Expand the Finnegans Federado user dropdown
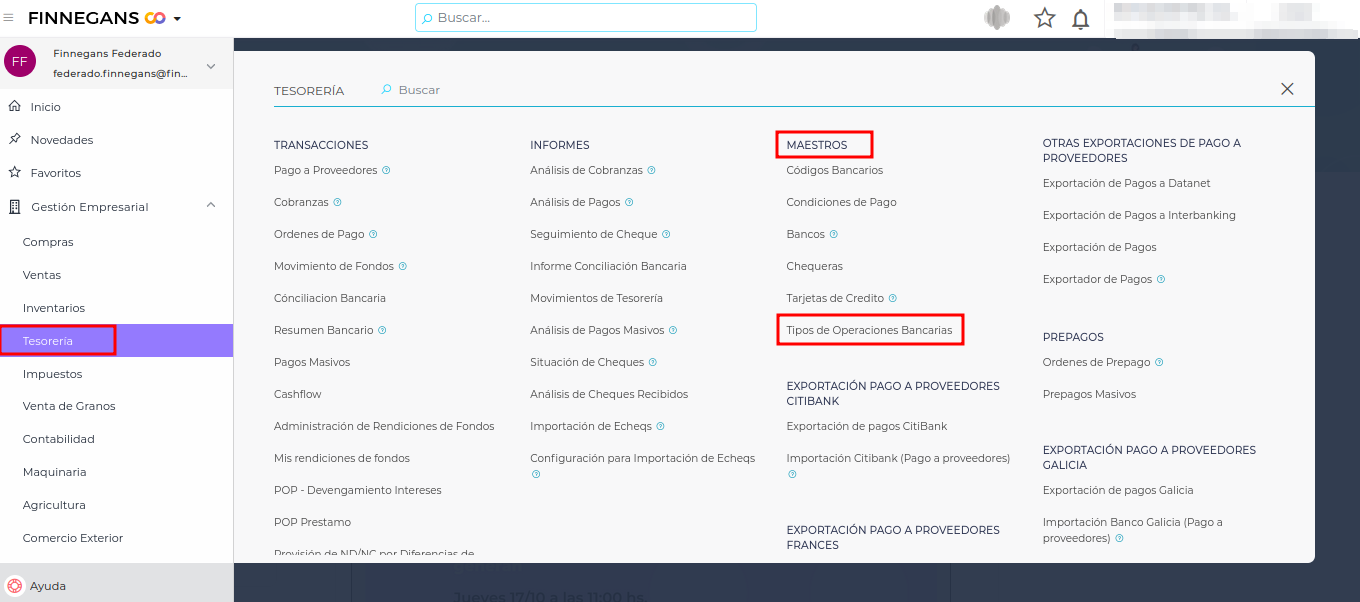 tap(210, 66)
